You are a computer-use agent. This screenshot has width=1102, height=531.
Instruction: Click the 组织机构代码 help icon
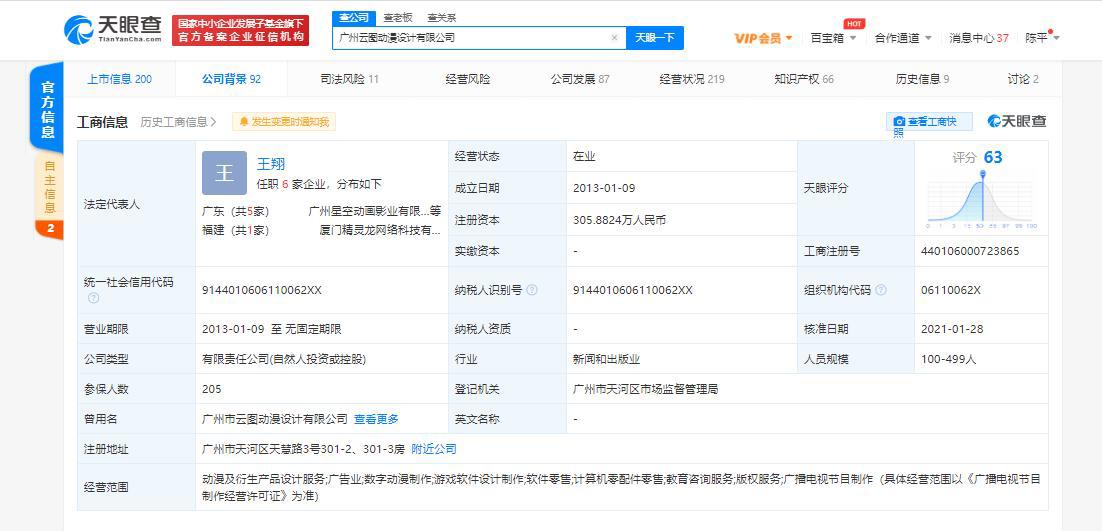click(x=881, y=290)
